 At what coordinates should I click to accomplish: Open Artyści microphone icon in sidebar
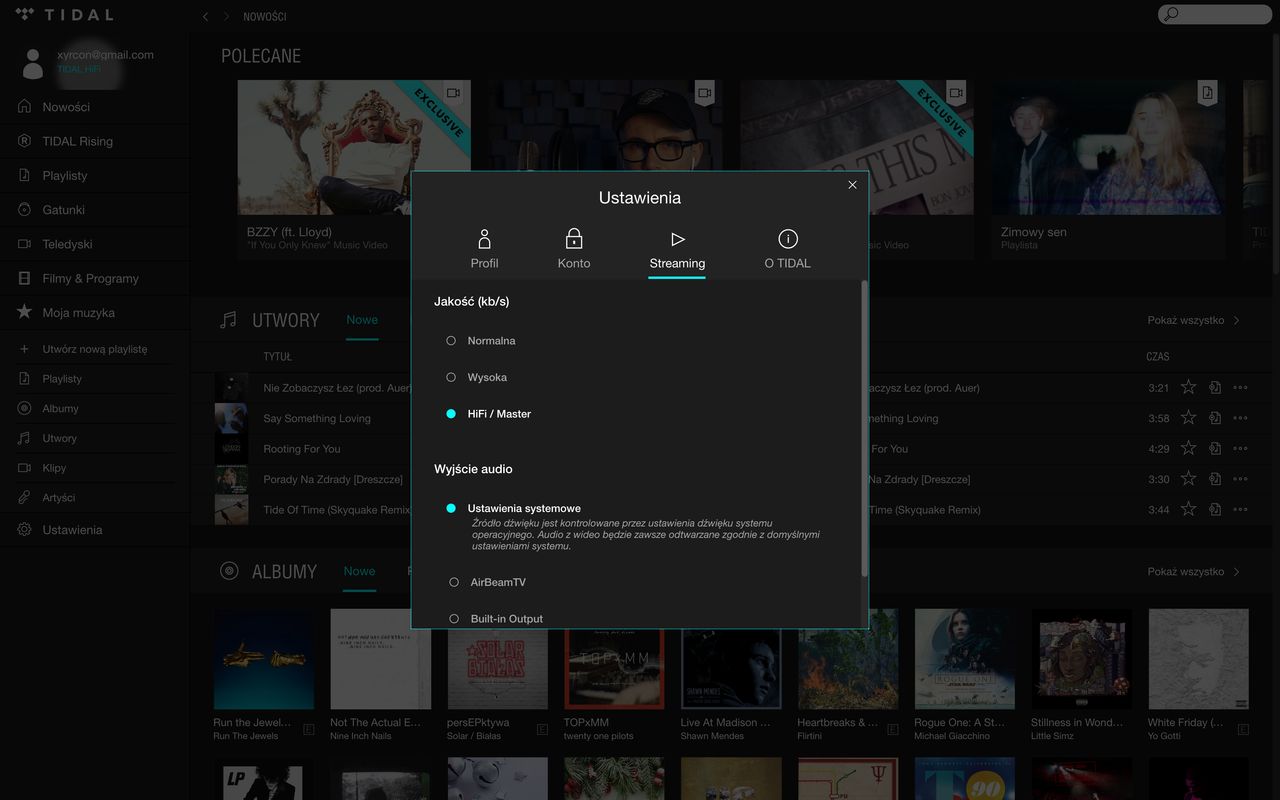(24, 497)
